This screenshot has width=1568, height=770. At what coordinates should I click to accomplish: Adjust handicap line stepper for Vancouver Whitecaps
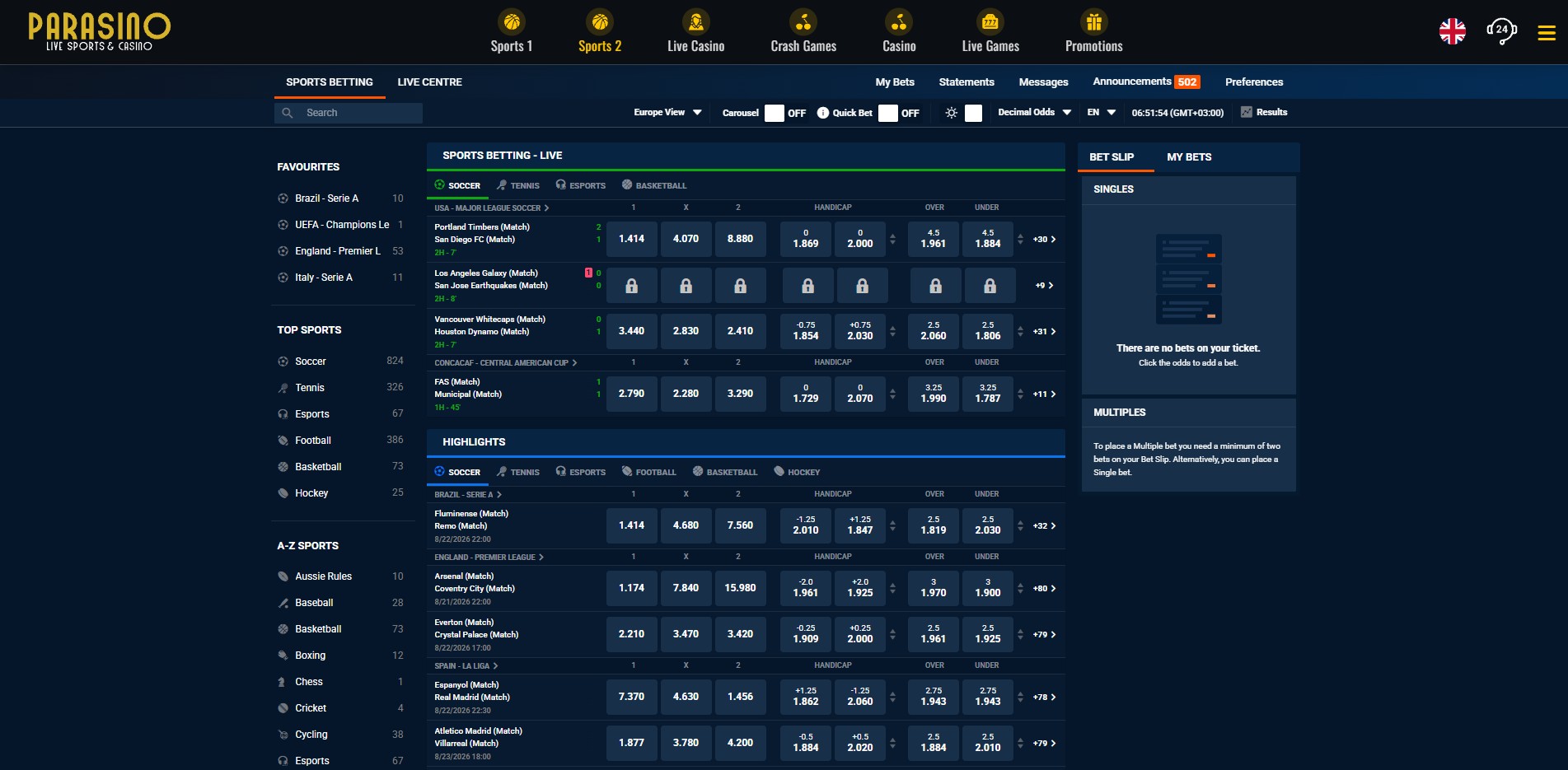click(892, 331)
